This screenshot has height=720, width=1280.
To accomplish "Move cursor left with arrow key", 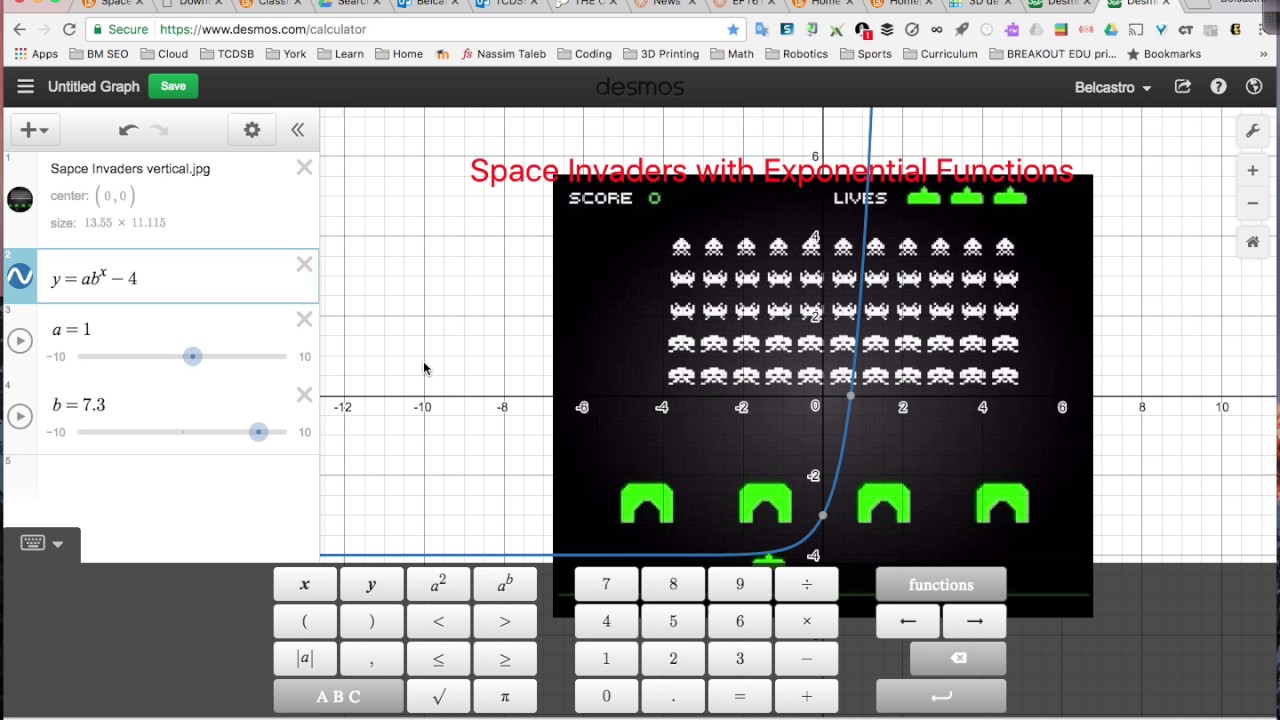I will click(x=908, y=622).
